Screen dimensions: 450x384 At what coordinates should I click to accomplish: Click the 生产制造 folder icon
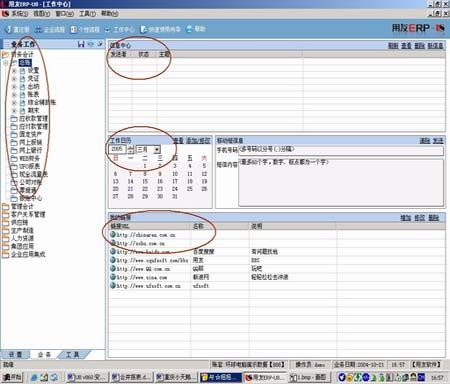pos(5,231)
